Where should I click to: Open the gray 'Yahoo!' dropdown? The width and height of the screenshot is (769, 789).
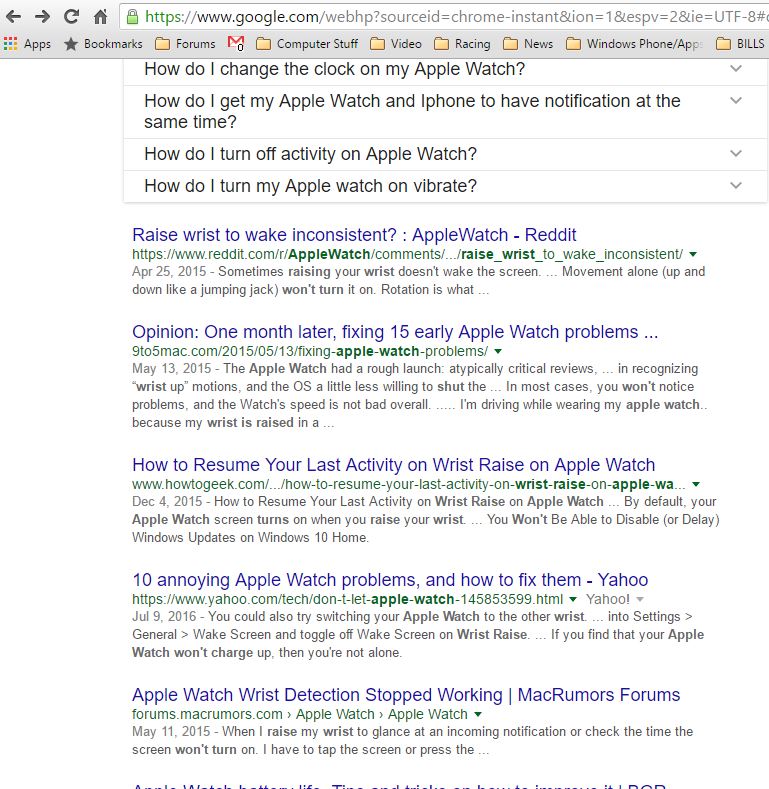click(x=615, y=599)
